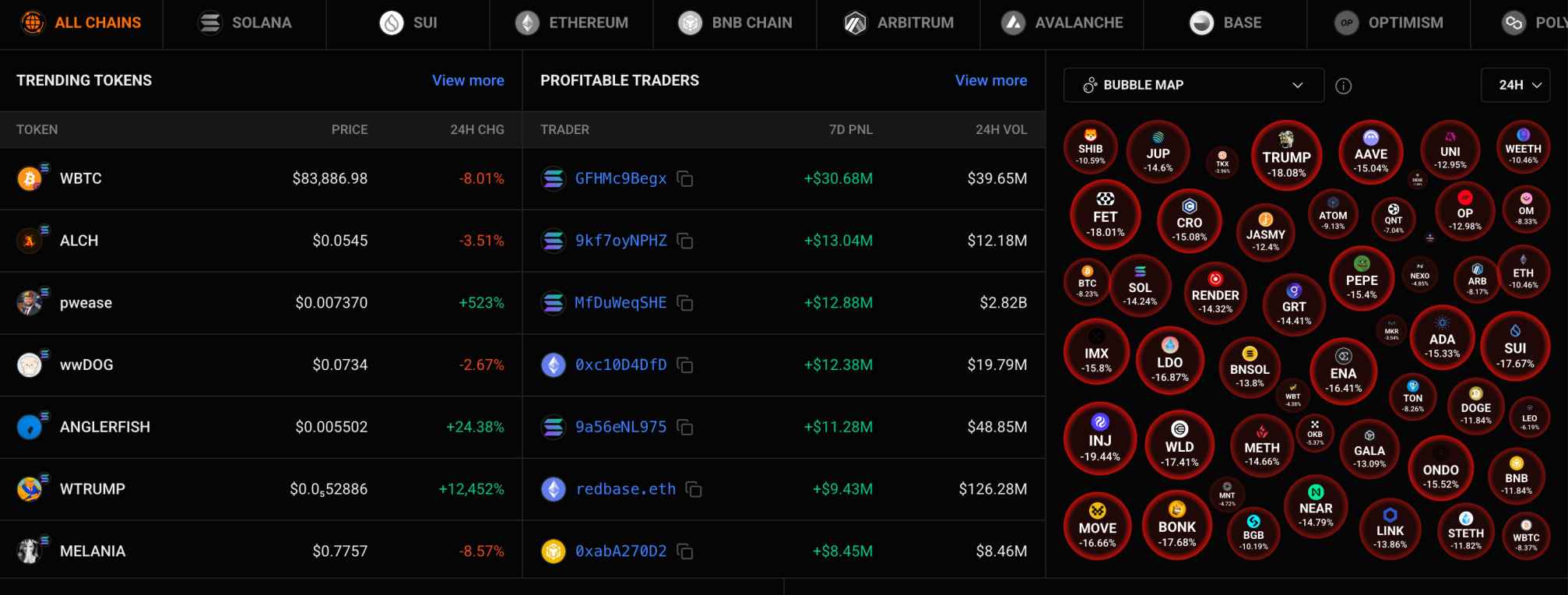Click the MELANIA token logo
1568x595 pixels.
(30, 551)
